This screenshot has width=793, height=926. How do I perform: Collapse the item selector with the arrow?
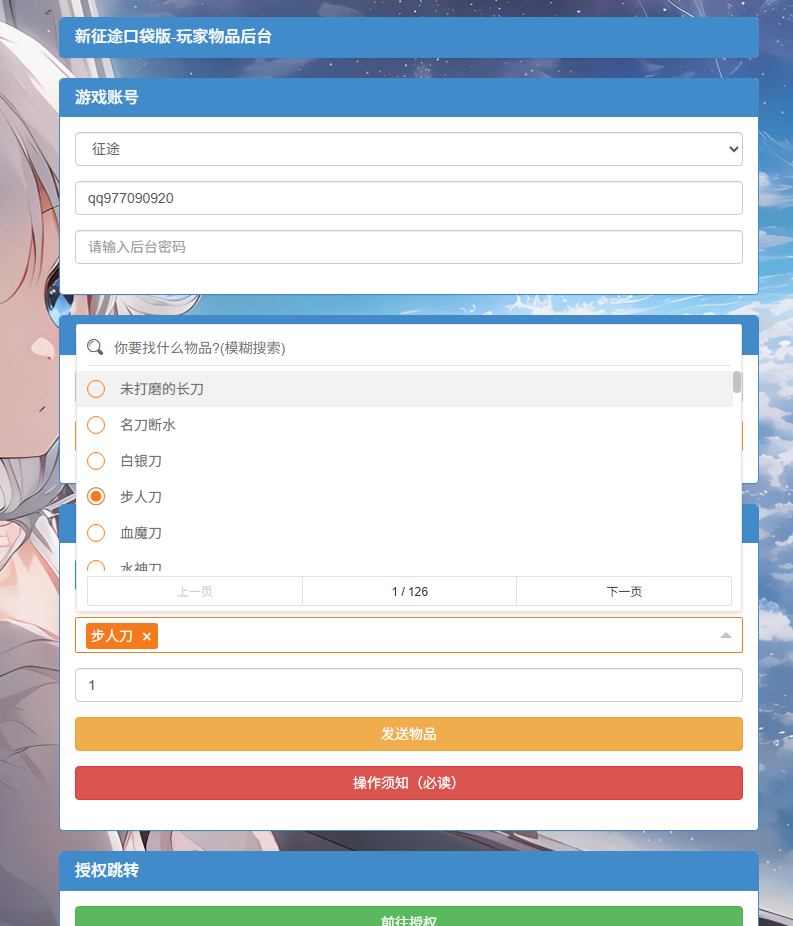[x=726, y=635]
